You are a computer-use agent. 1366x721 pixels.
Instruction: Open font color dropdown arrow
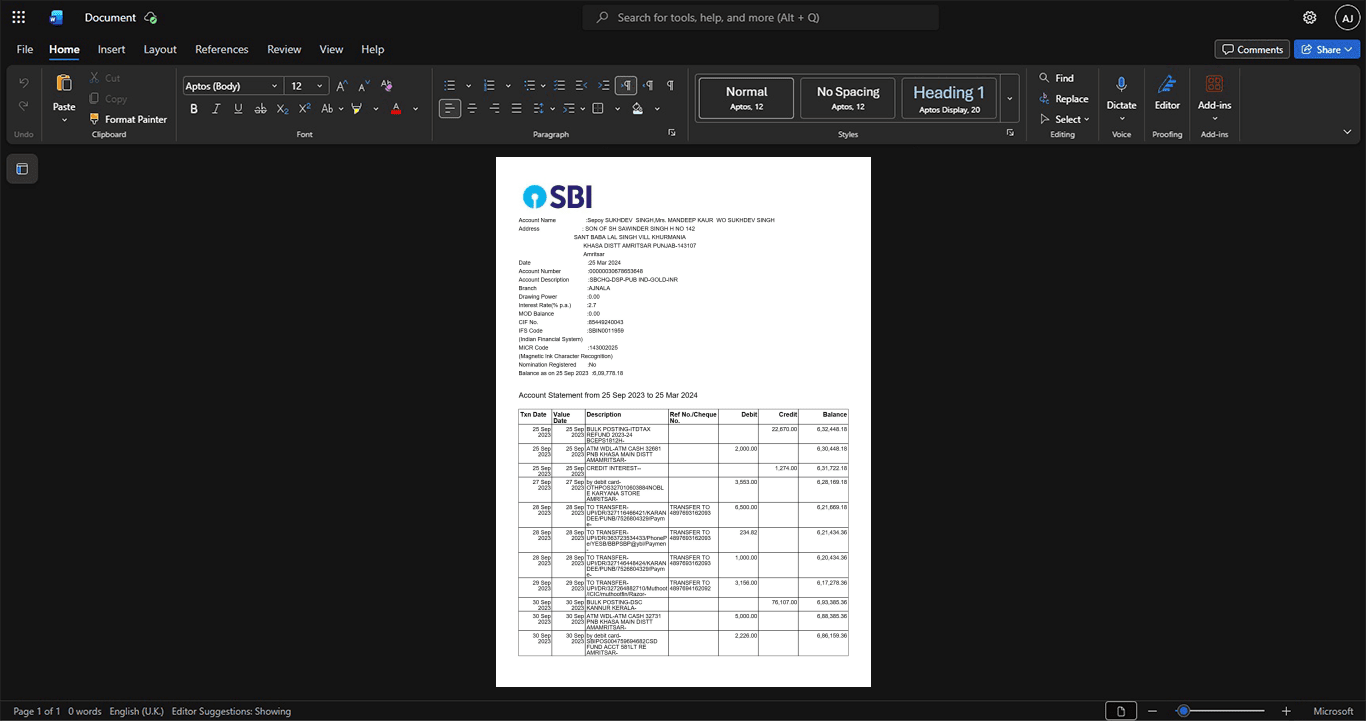click(416, 108)
